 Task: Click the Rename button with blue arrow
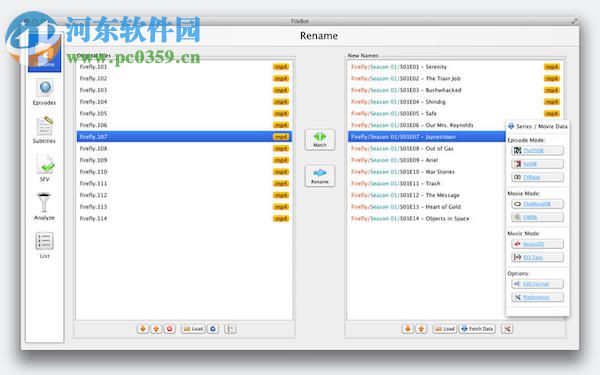pyautogui.click(x=320, y=176)
